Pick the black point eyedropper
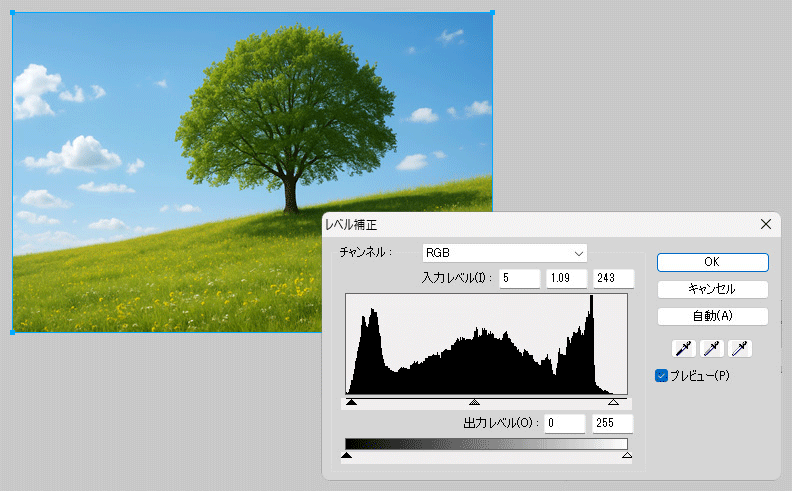The height and width of the screenshot is (491, 792). pos(683,349)
